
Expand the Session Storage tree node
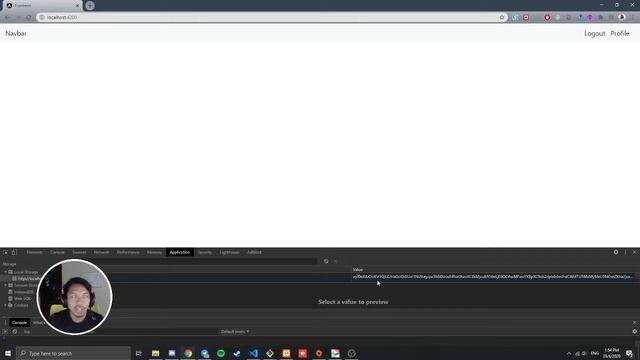point(6,285)
